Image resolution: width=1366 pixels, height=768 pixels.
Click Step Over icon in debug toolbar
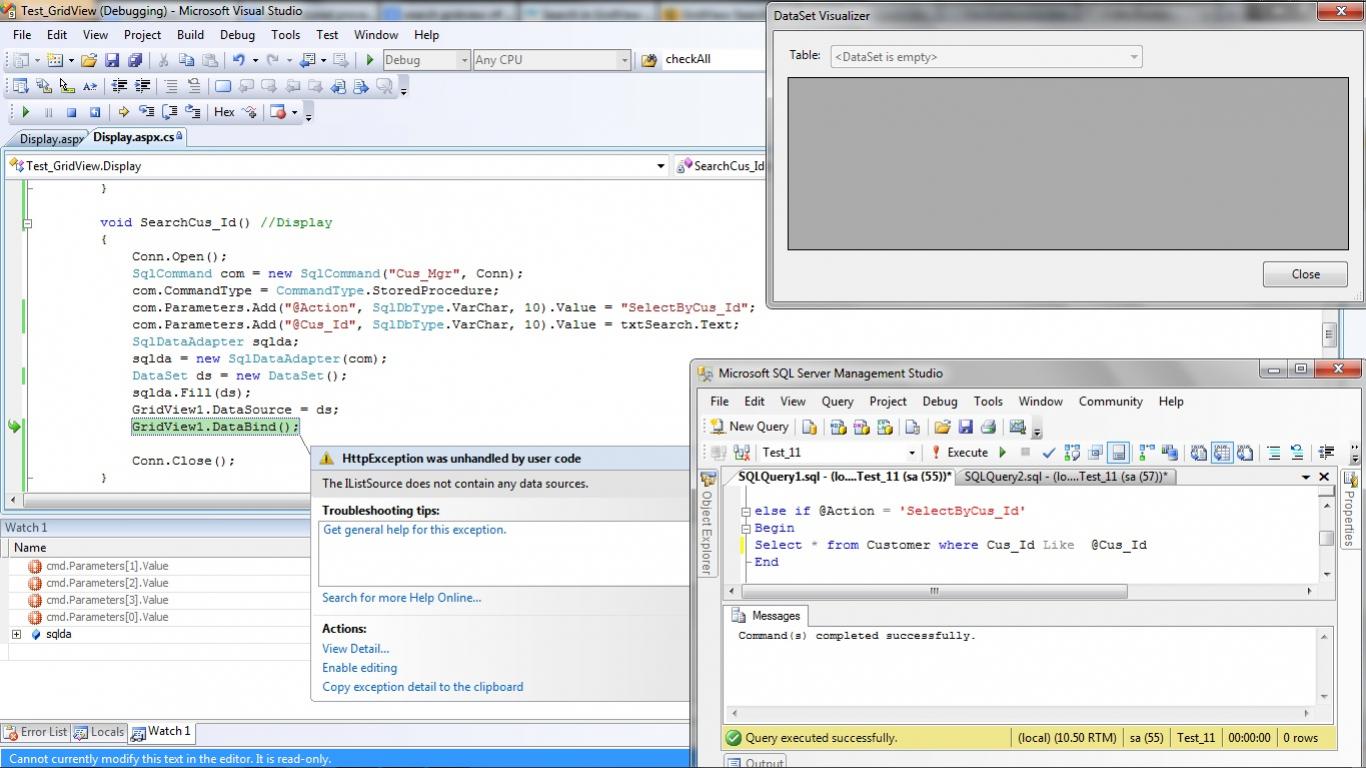[x=170, y=112]
